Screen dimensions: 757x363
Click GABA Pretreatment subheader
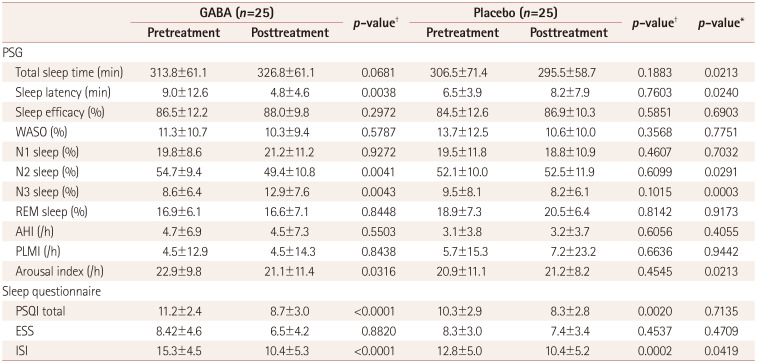pyautogui.click(x=183, y=33)
